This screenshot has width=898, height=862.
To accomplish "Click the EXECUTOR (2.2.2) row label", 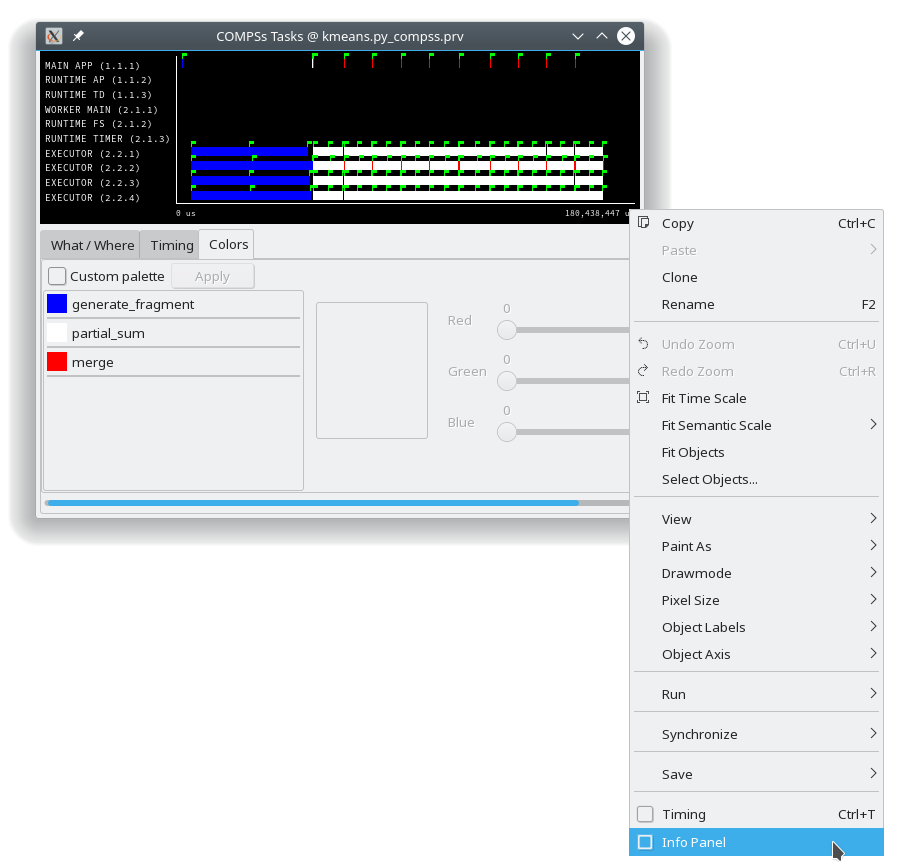I will (x=92, y=168).
